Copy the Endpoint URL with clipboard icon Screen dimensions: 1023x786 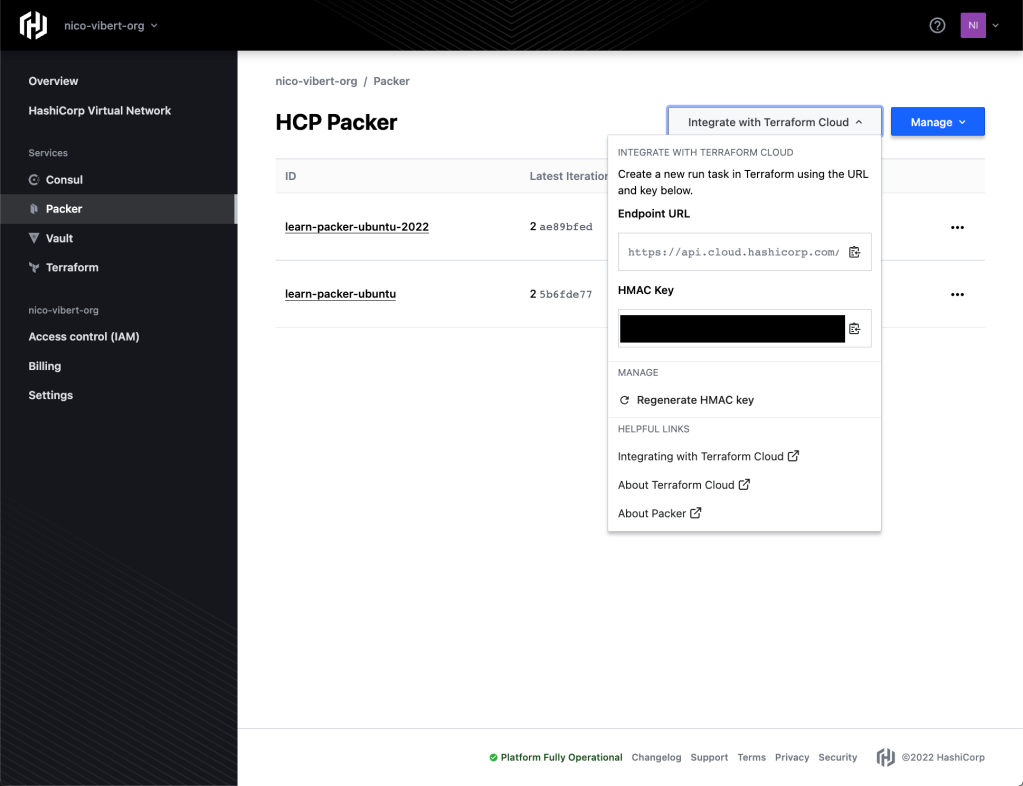[854, 252]
